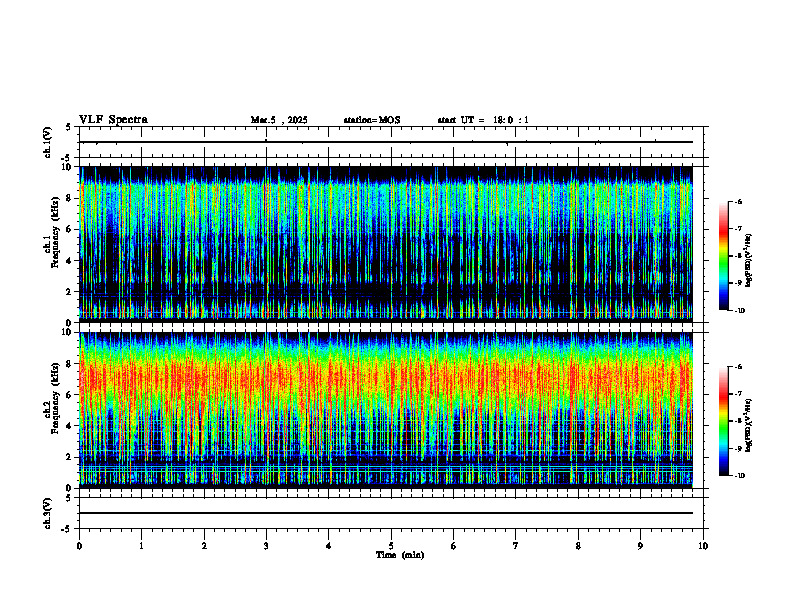The width and height of the screenshot is (792, 612).
Task: Click time axis tick label "1"
Action: [x=142, y=546]
